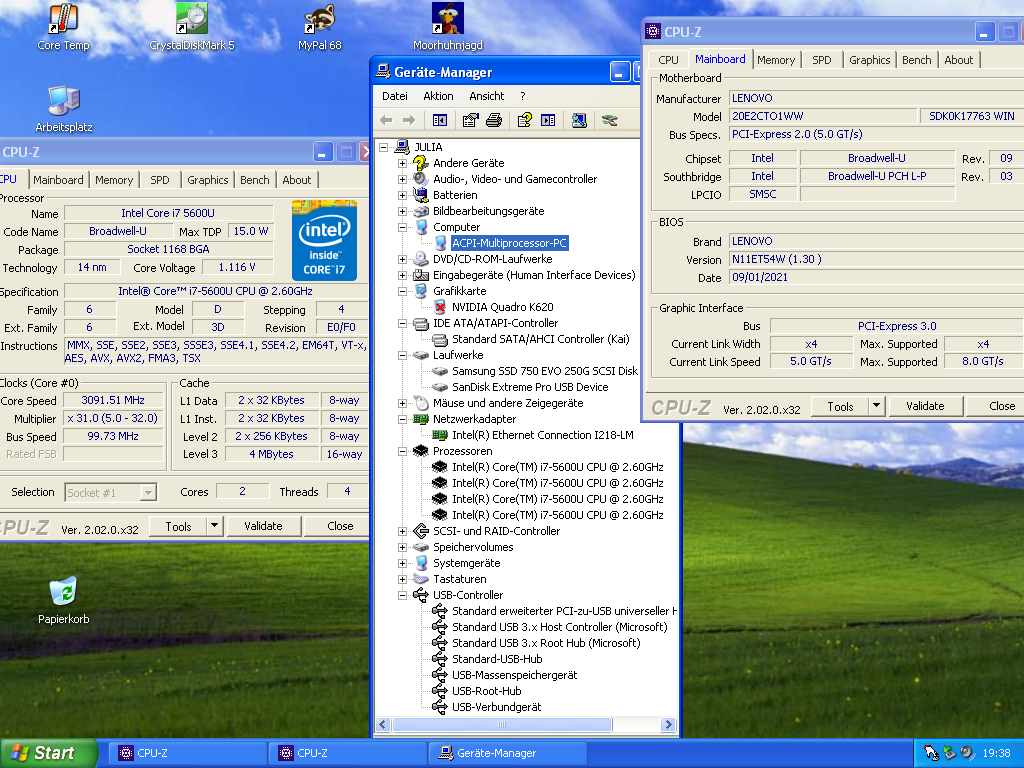Click the Properties icon in Geräte-Manager toolbar
This screenshot has height=768, width=1024.
[470, 121]
